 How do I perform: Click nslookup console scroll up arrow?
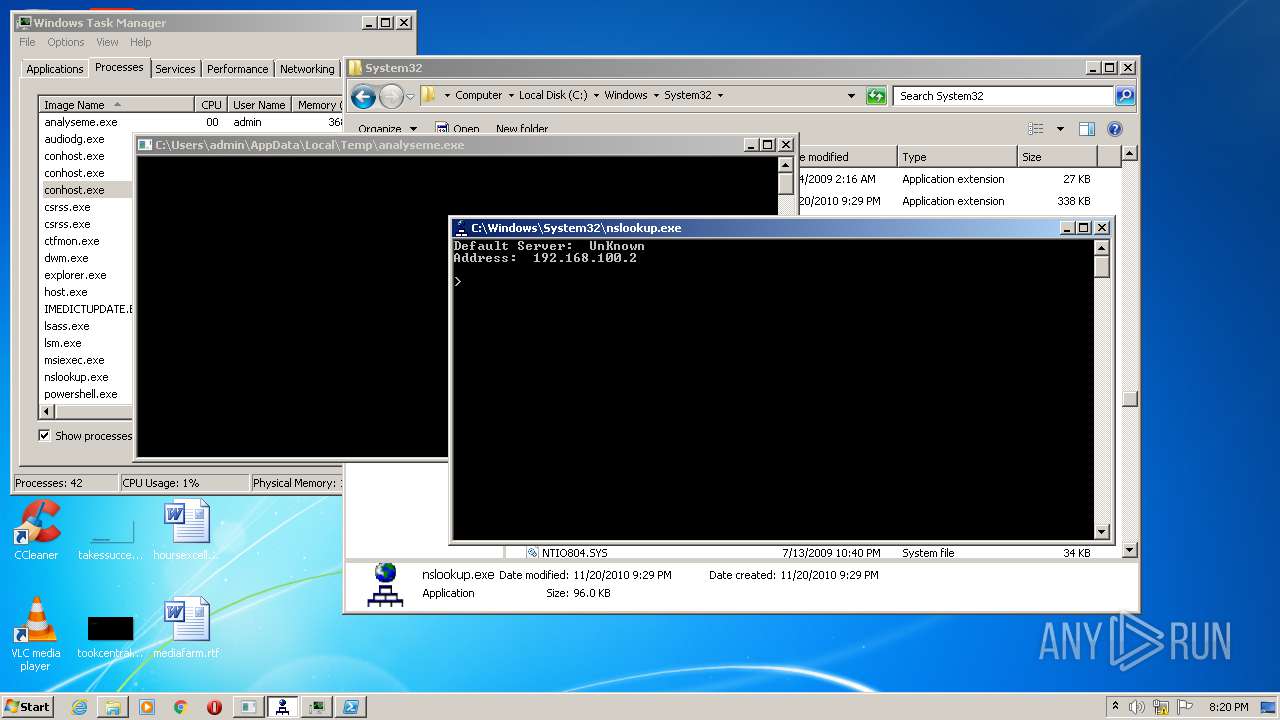(x=1102, y=247)
